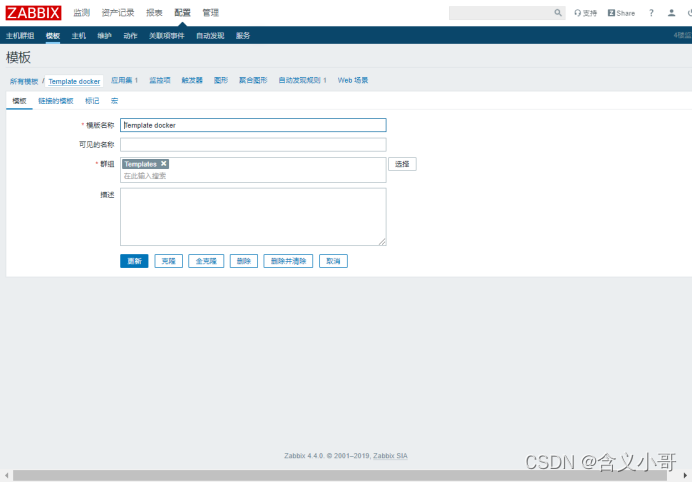This screenshot has width=692, height=482.
Task: Open the Web 场景 link
Action: coord(353,80)
